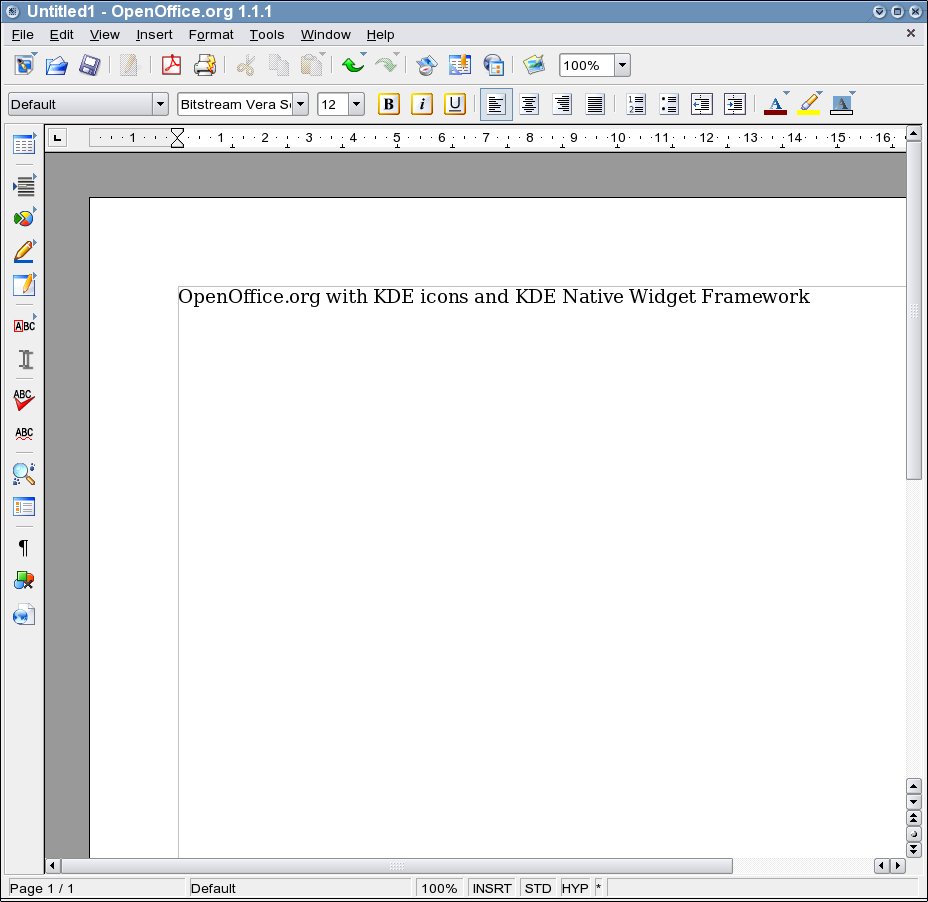
Task: Toggle Bold formatting
Action: click(389, 104)
